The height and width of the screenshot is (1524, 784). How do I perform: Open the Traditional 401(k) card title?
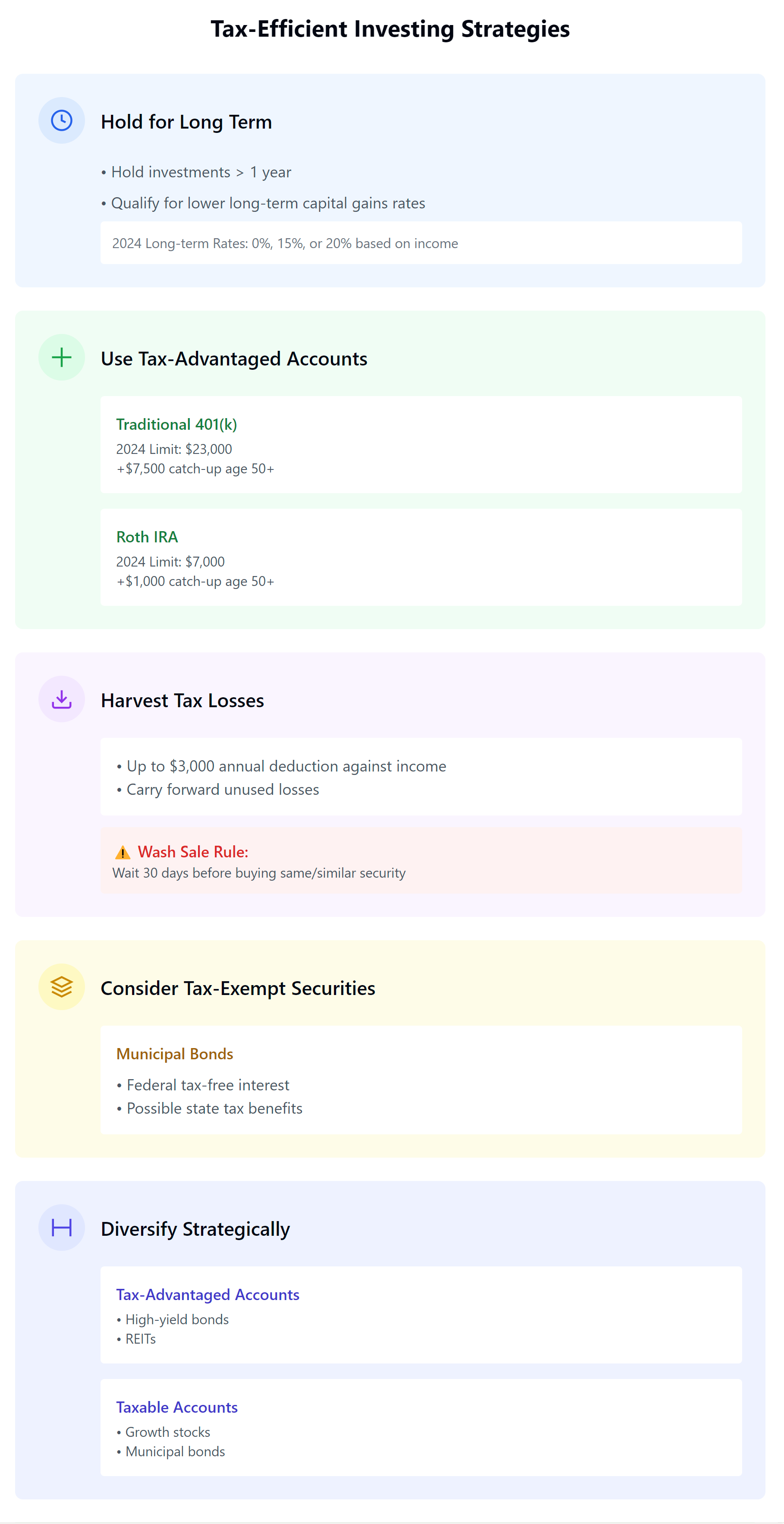click(176, 424)
